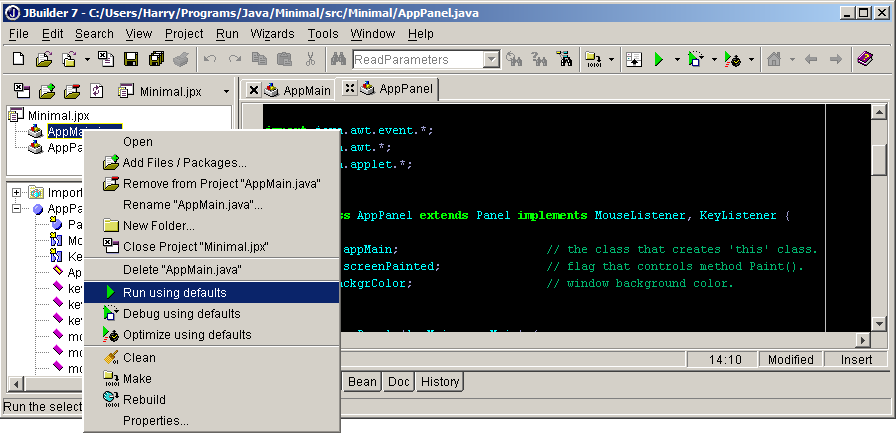Screen dimensions: 896x433
Task: Click the Save All toolbar icon
Action: tap(156, 59)
